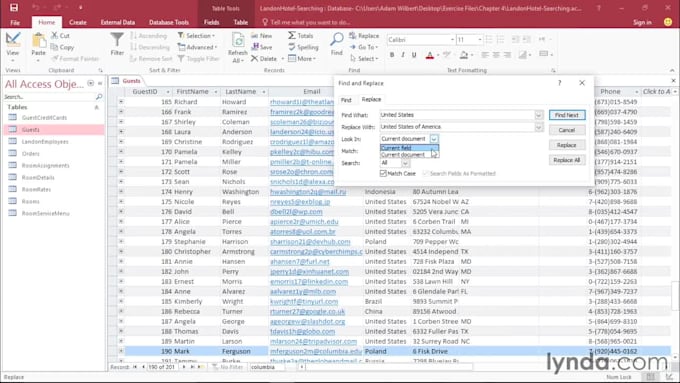This screenshot has width=680, height=383.
Task: Select Current field option in list
Action: click(409, 148)
